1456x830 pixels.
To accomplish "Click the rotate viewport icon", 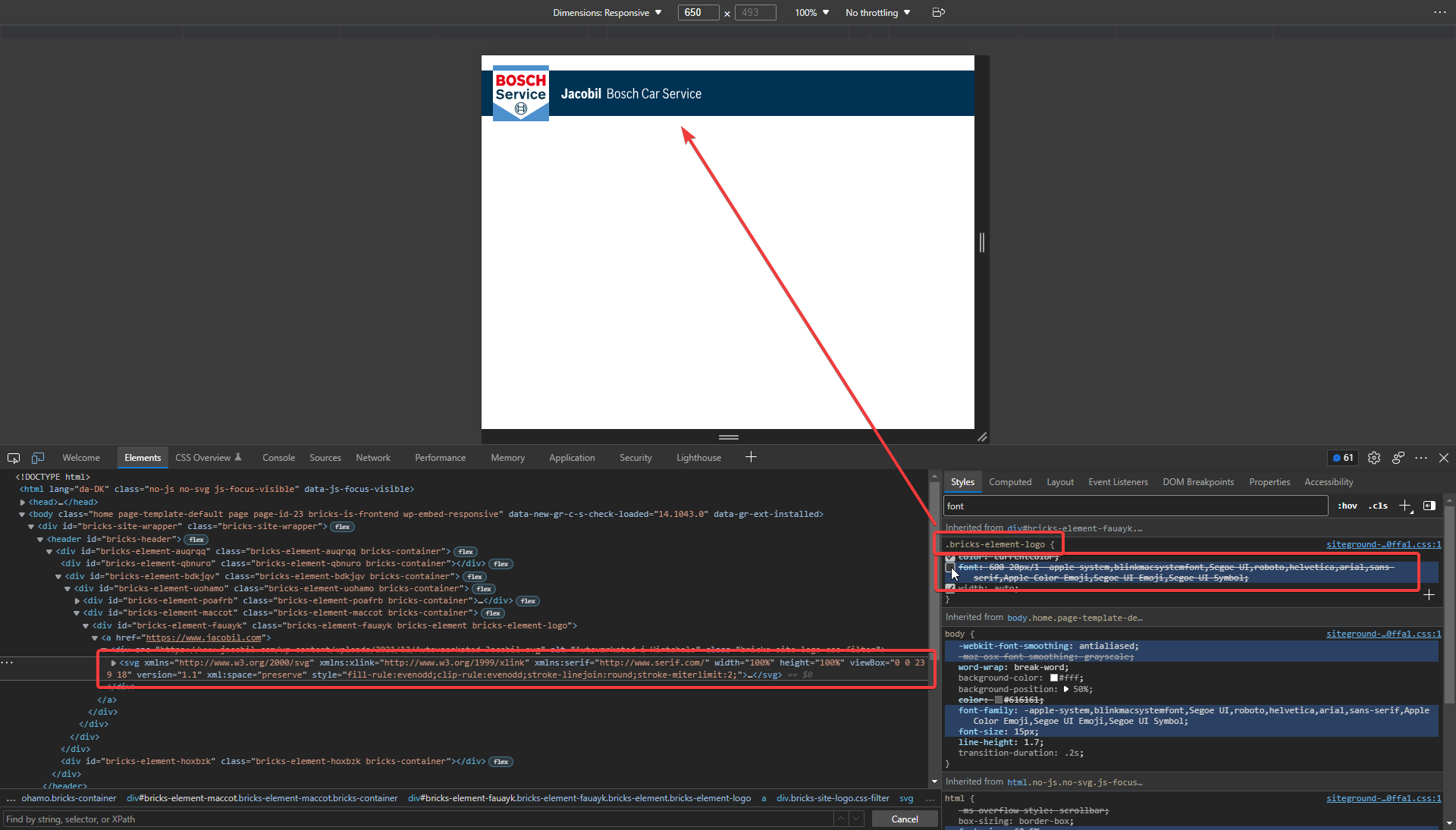I will [938, 12].
